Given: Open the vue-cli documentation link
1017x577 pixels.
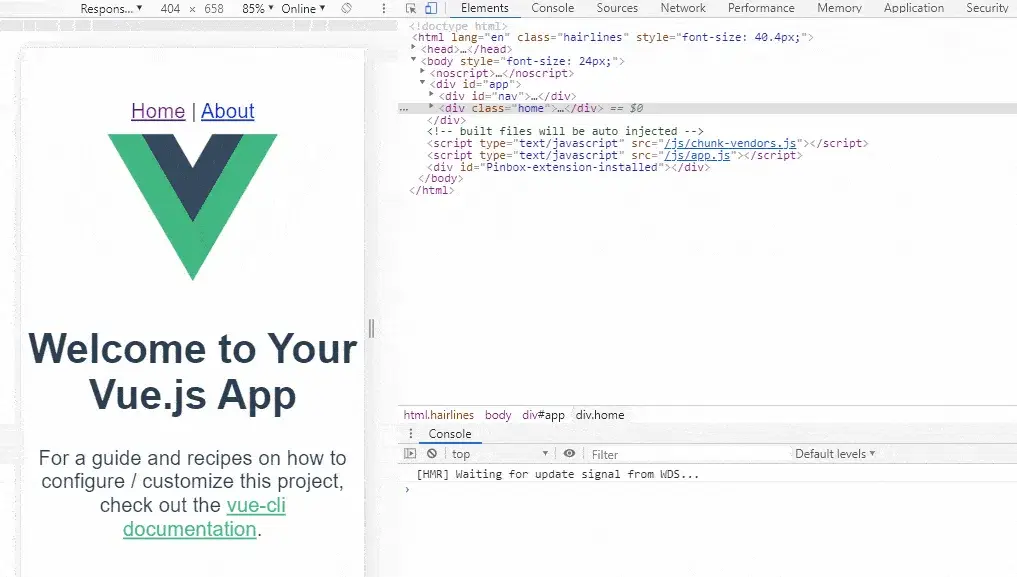Looking at the screenshot, I should pos(256,505).
